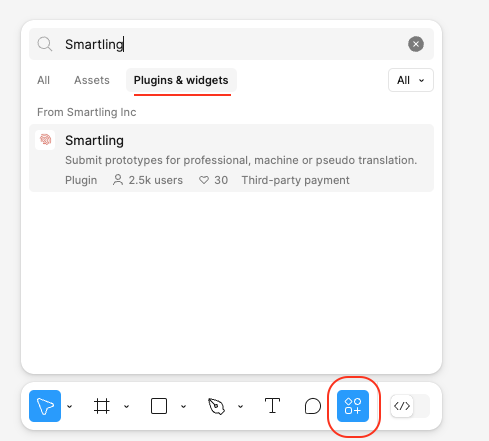Switch to the Assets tab
Image resolution: width=489 pixels, height=441 pixels.
click(x=92, y=80)
